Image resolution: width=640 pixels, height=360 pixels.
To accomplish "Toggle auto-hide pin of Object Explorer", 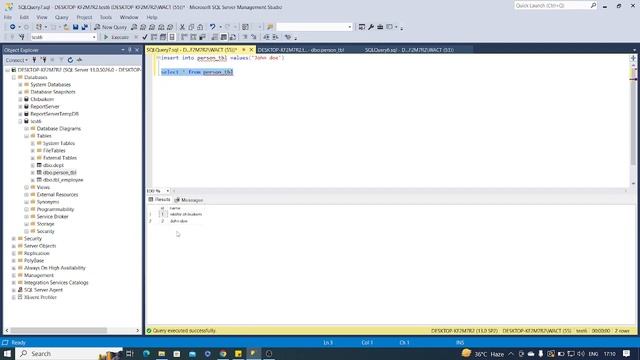I will 130,50.
